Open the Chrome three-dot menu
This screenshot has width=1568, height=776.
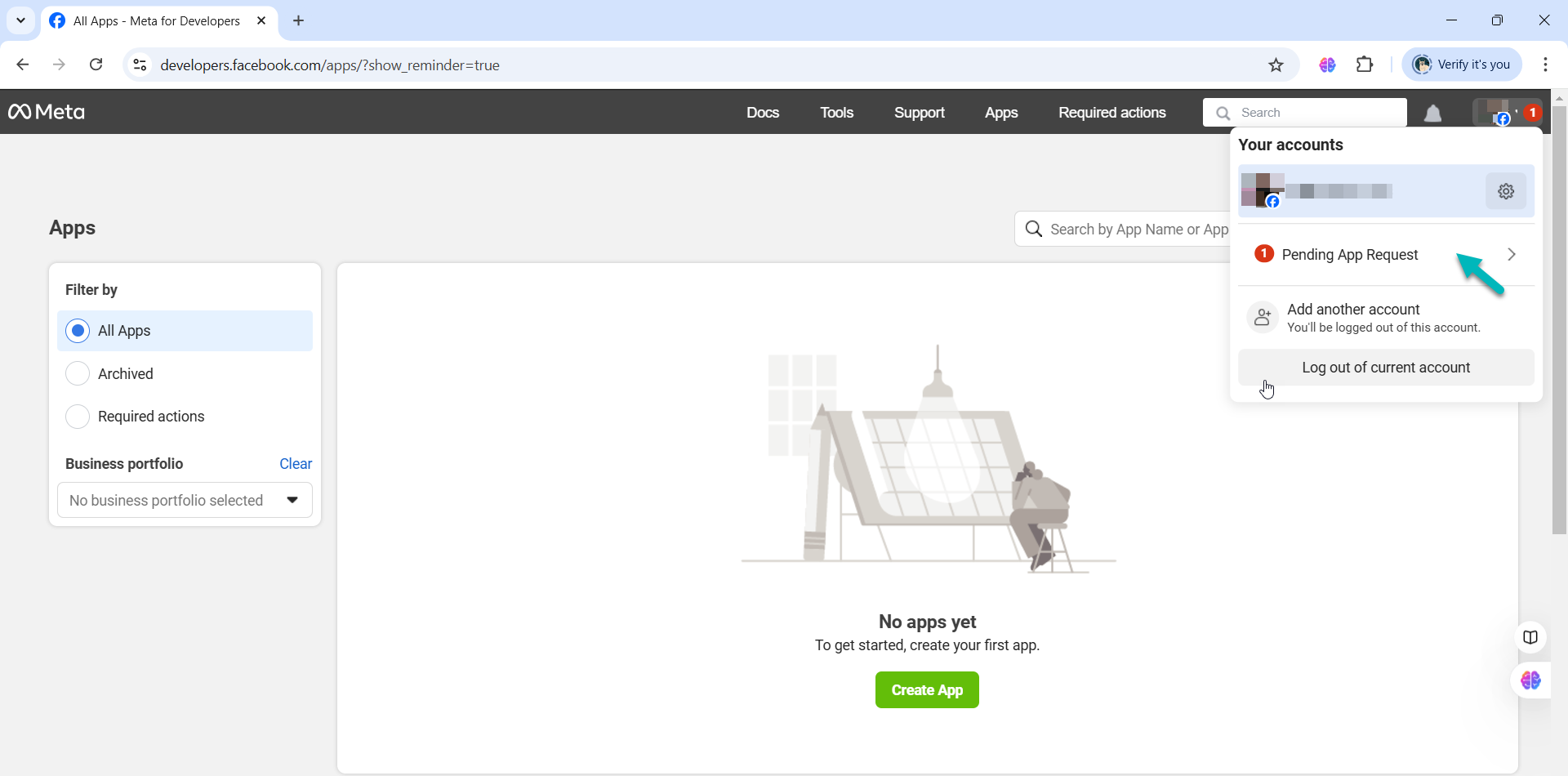coord(1545,65)
